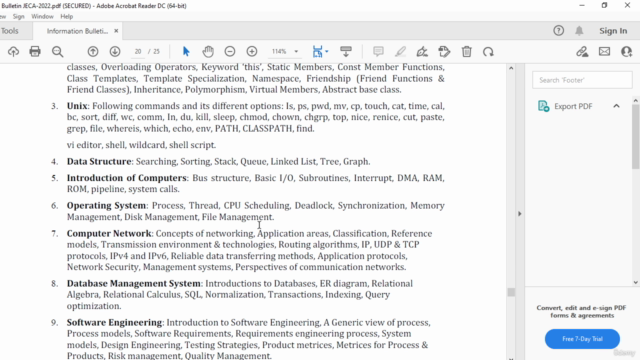Zoom in with plus circle icon
The width and height of the screenshot is (640, 360).
[252, 51]
